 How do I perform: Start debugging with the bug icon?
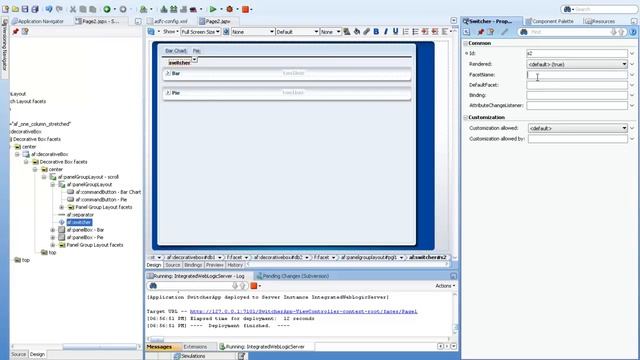click(229, 9)
